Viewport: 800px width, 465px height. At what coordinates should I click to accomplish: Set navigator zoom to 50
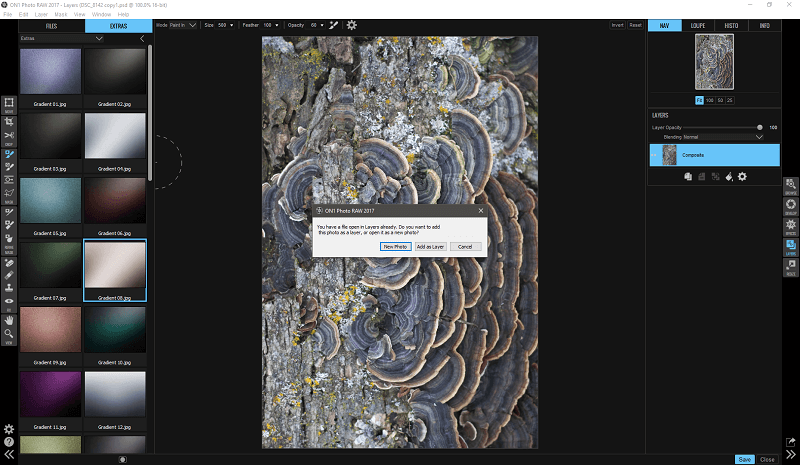(x=720, y=100)
